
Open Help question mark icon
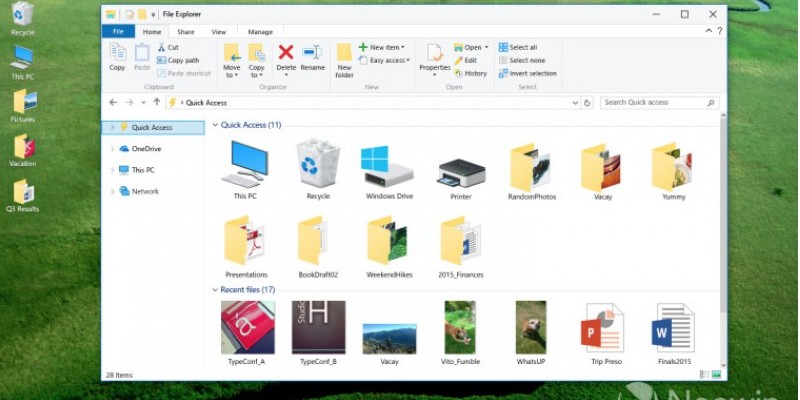(x=719, y=31)
